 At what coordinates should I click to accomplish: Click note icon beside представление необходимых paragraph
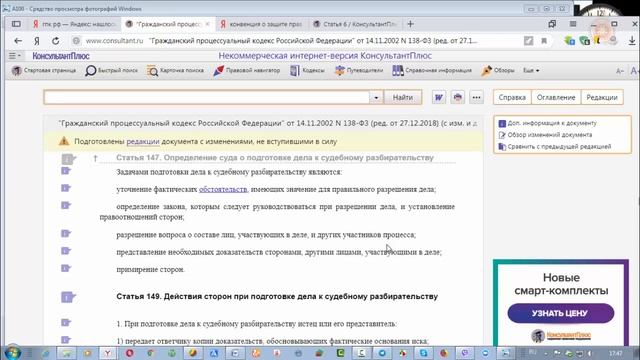point(66,251)
